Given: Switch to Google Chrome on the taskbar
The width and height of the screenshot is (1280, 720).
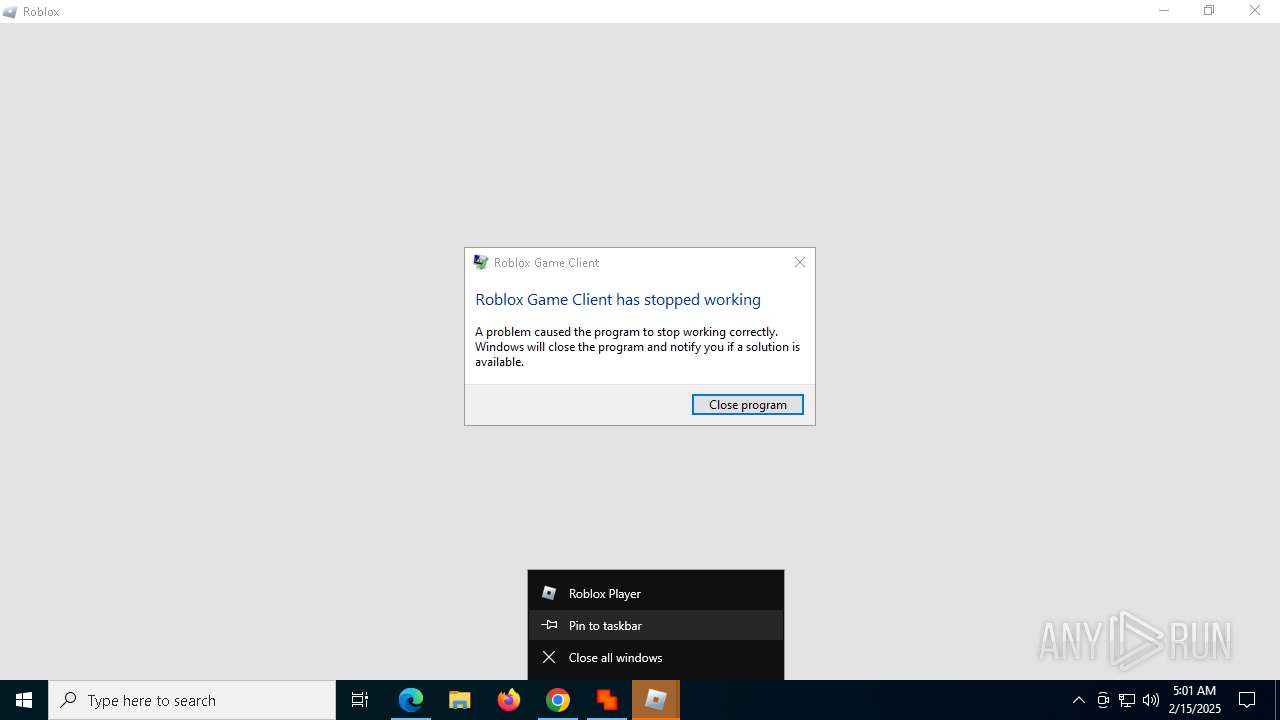Looking at the screenshot, I should pos(558,700).
